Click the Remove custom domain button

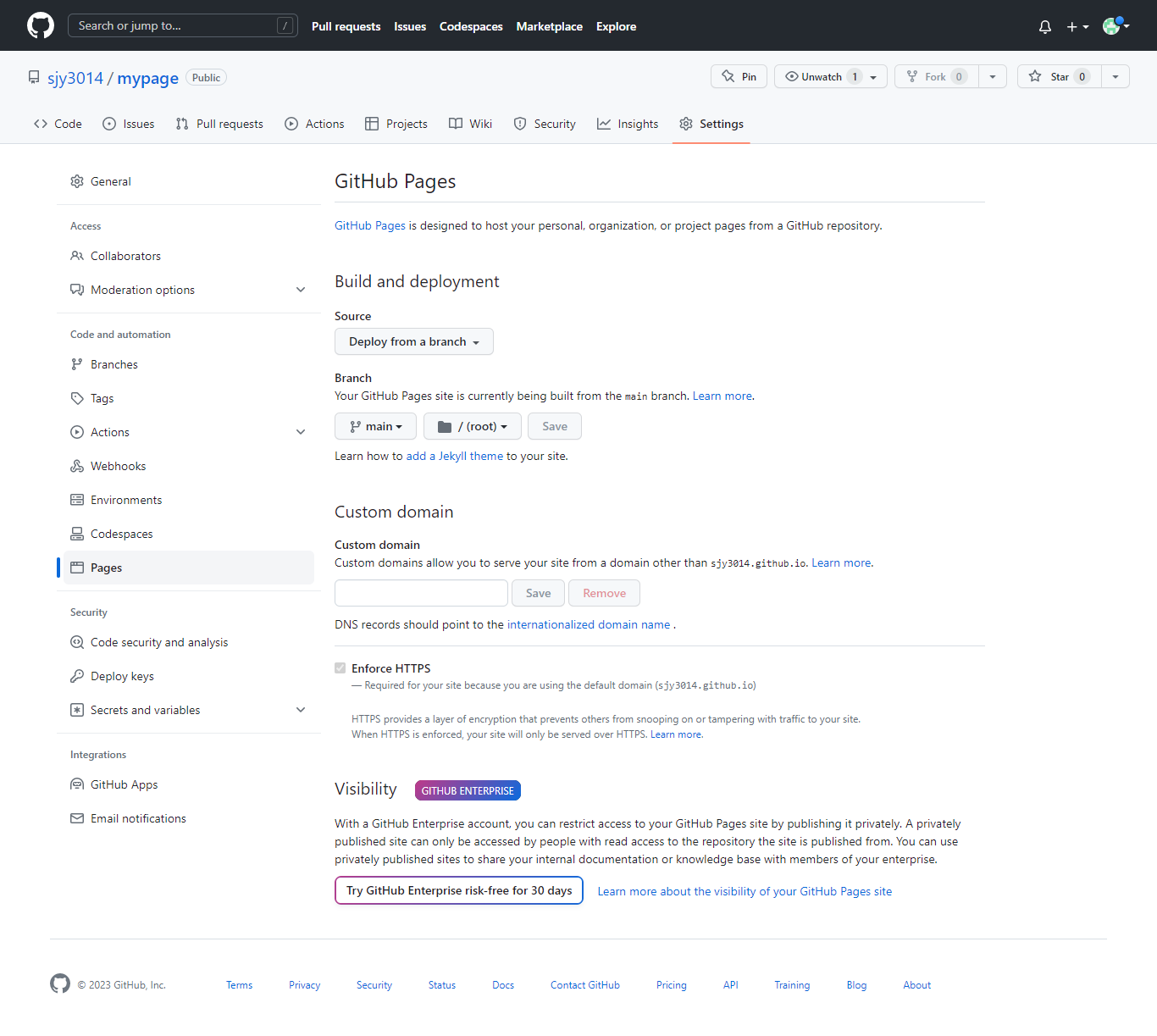[x=605, y=593]
